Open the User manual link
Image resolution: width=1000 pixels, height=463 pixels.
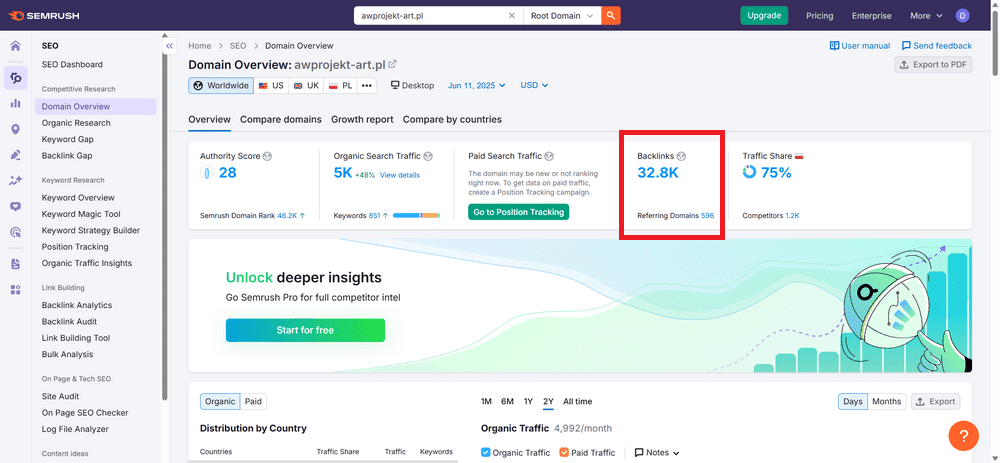pyautogui.click(x=860, y=46)
